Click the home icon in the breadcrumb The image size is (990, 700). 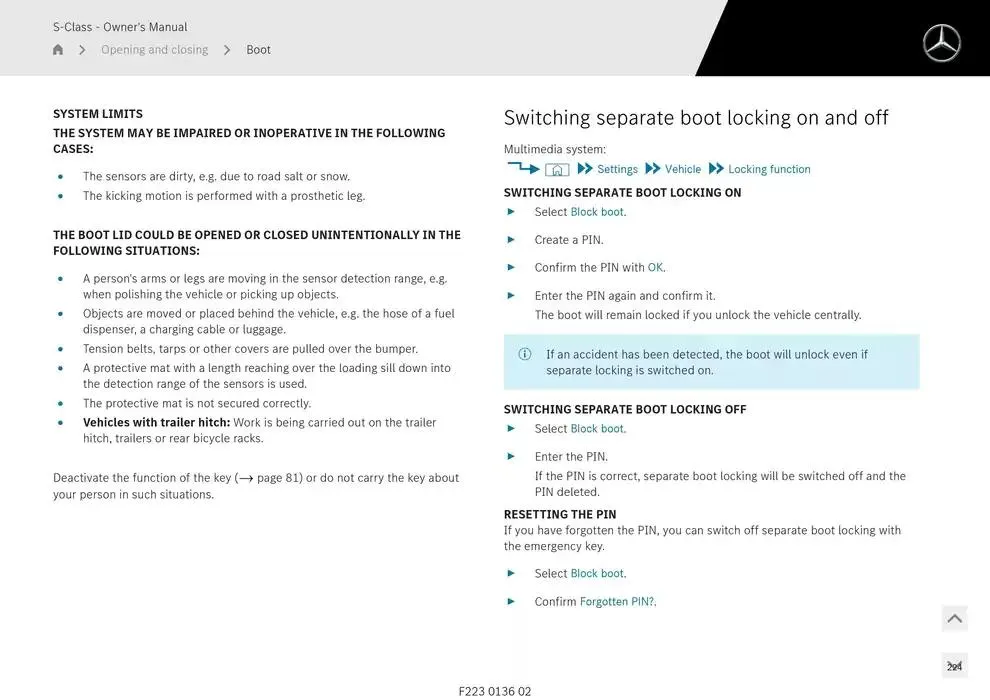[x=57, y=48]
